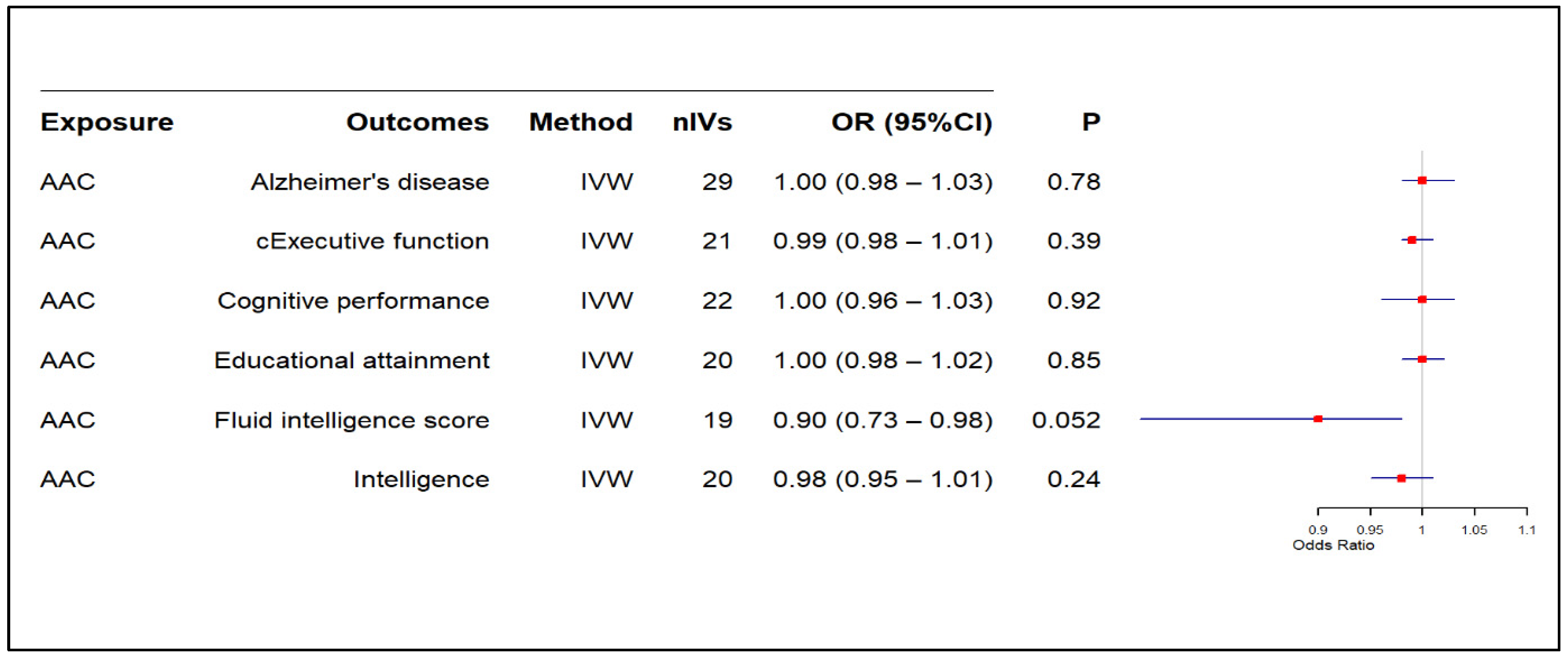Click the 1.05 tick label on the axis
1568x657 pixels.
click(x=1474, y=530)
